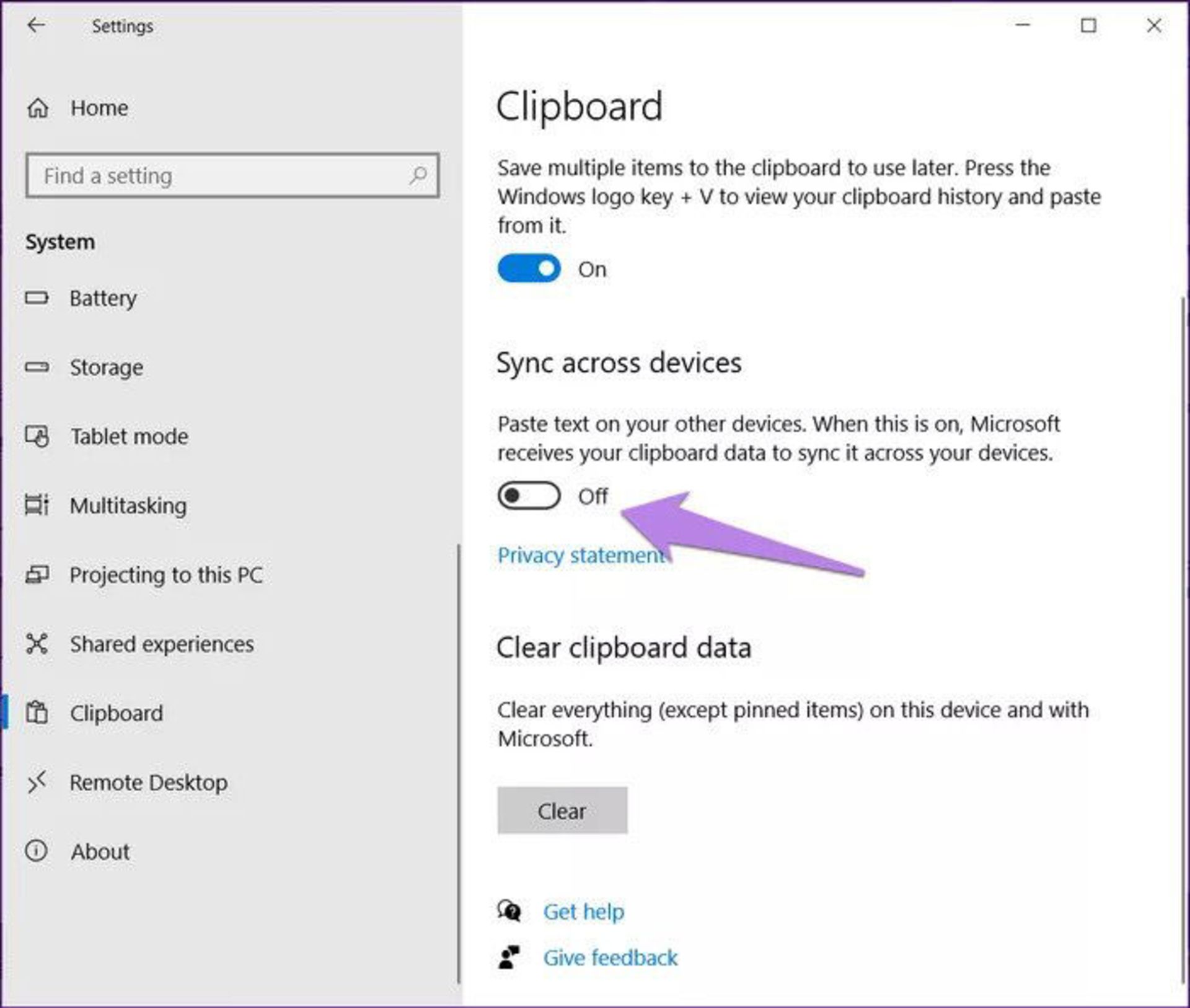
Task: Click the search magnifier icon
Action: (x=418, y=175)
